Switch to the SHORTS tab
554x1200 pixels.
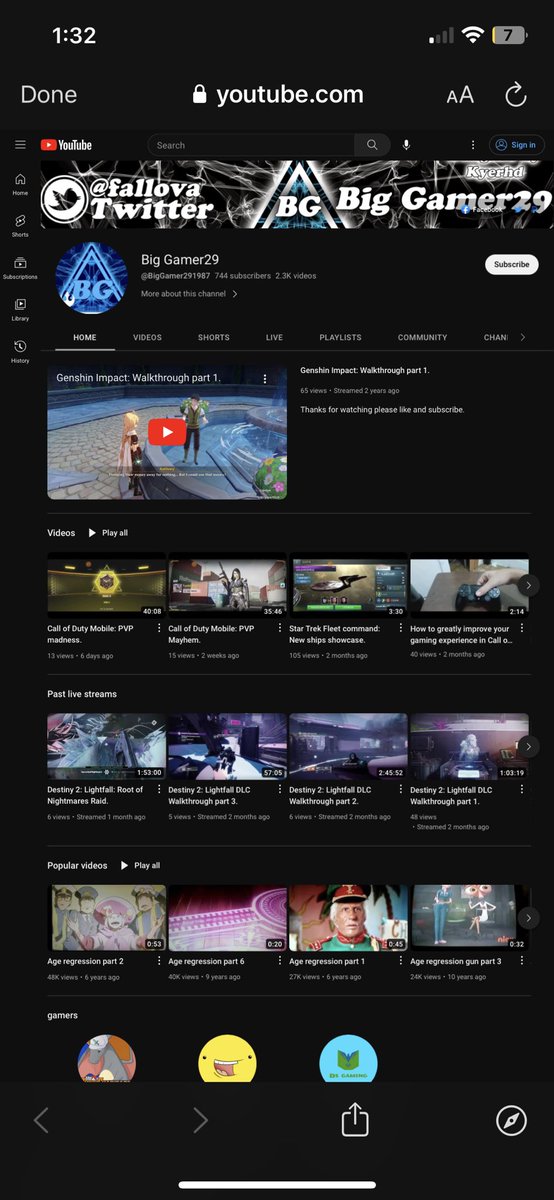[213, 338]
